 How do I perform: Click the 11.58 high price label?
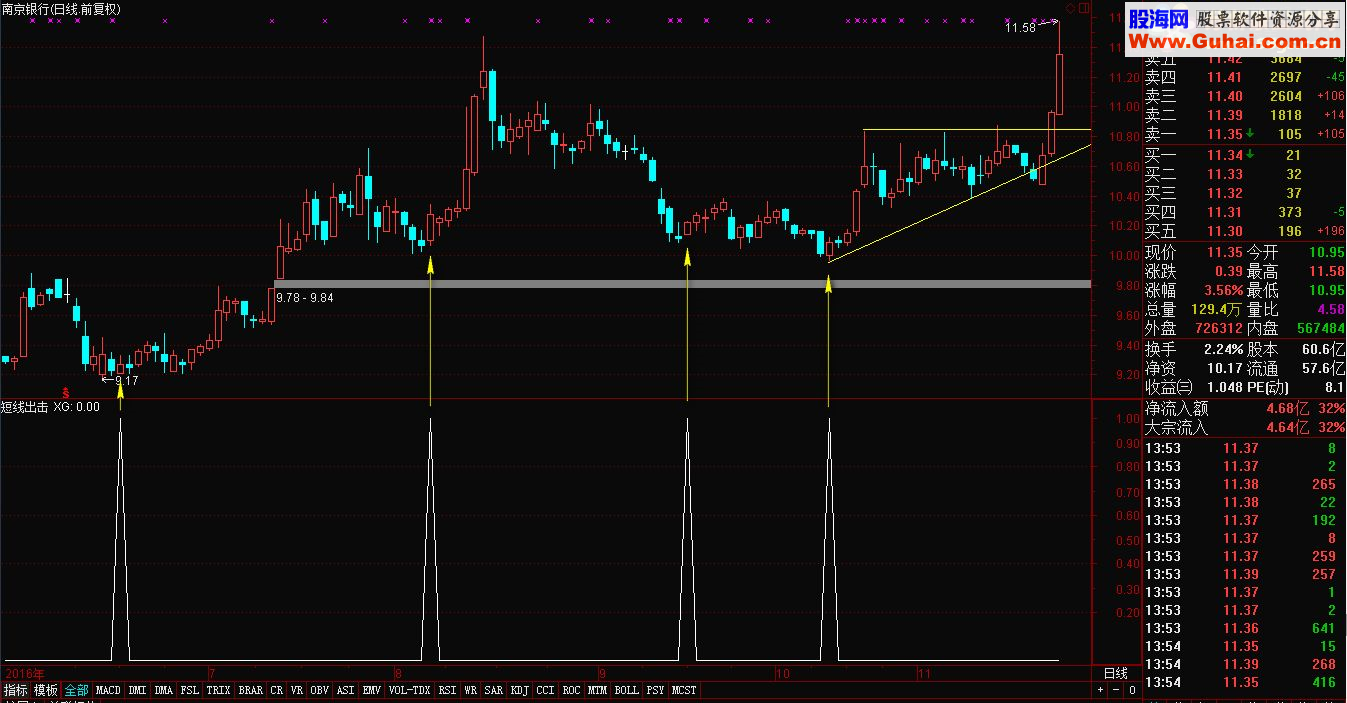click(1021, 28)
